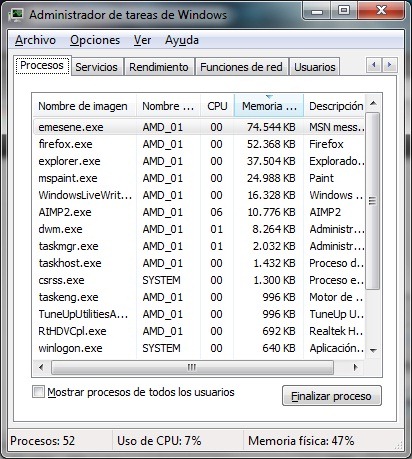Click the tab strip left scroll arrow

pyautogui.click(x=374, y=65)
